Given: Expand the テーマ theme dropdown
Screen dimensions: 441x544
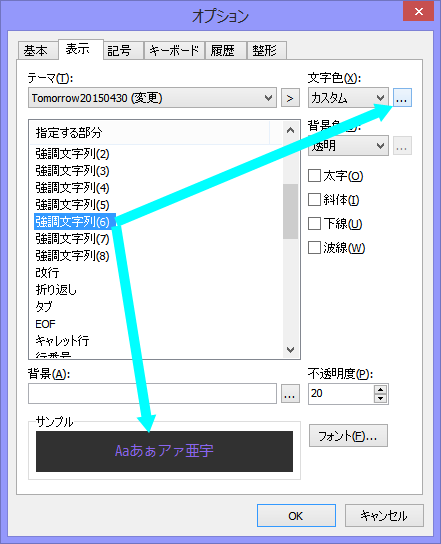Looking at the screenshot, I should pyautogui.click(x=152, y=98).
